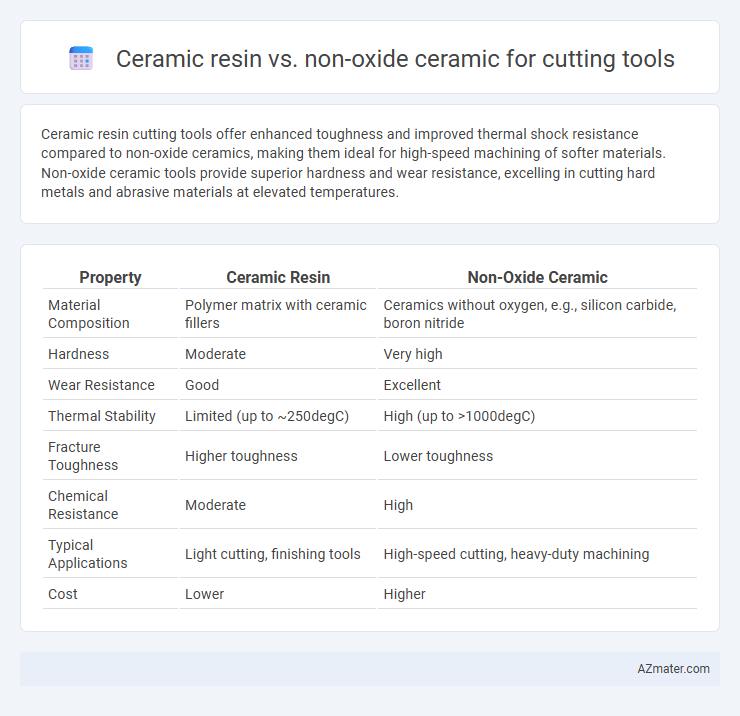This screenshot has width=740, height=716.
Task: Click the Higher cost cell
Action: (404, 594)
